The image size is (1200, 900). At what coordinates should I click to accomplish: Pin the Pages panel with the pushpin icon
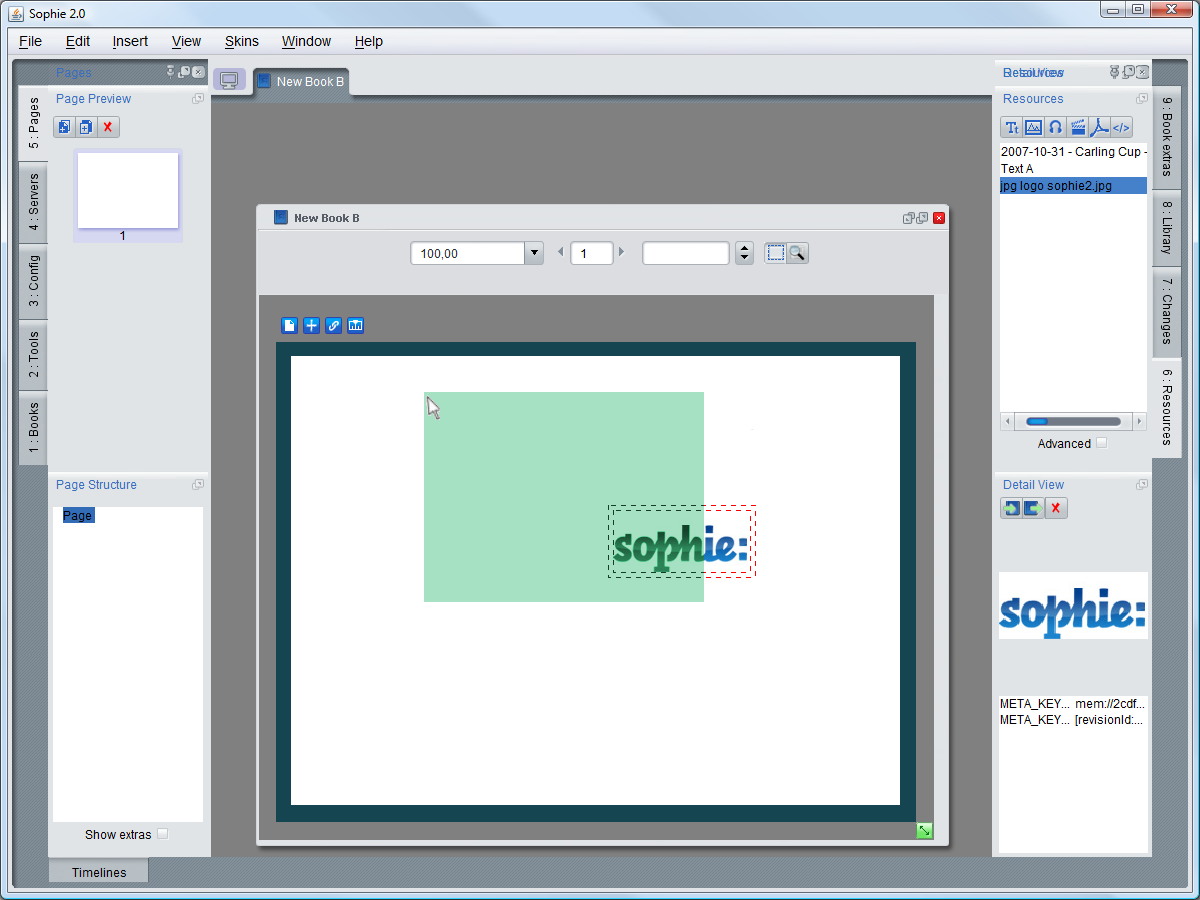(171, 72)
